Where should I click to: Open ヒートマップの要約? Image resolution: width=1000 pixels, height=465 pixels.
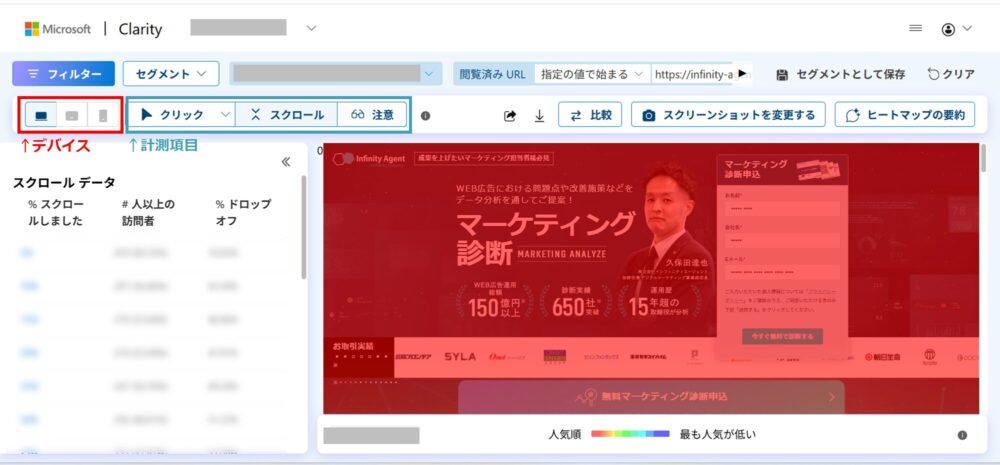[904, 115]
